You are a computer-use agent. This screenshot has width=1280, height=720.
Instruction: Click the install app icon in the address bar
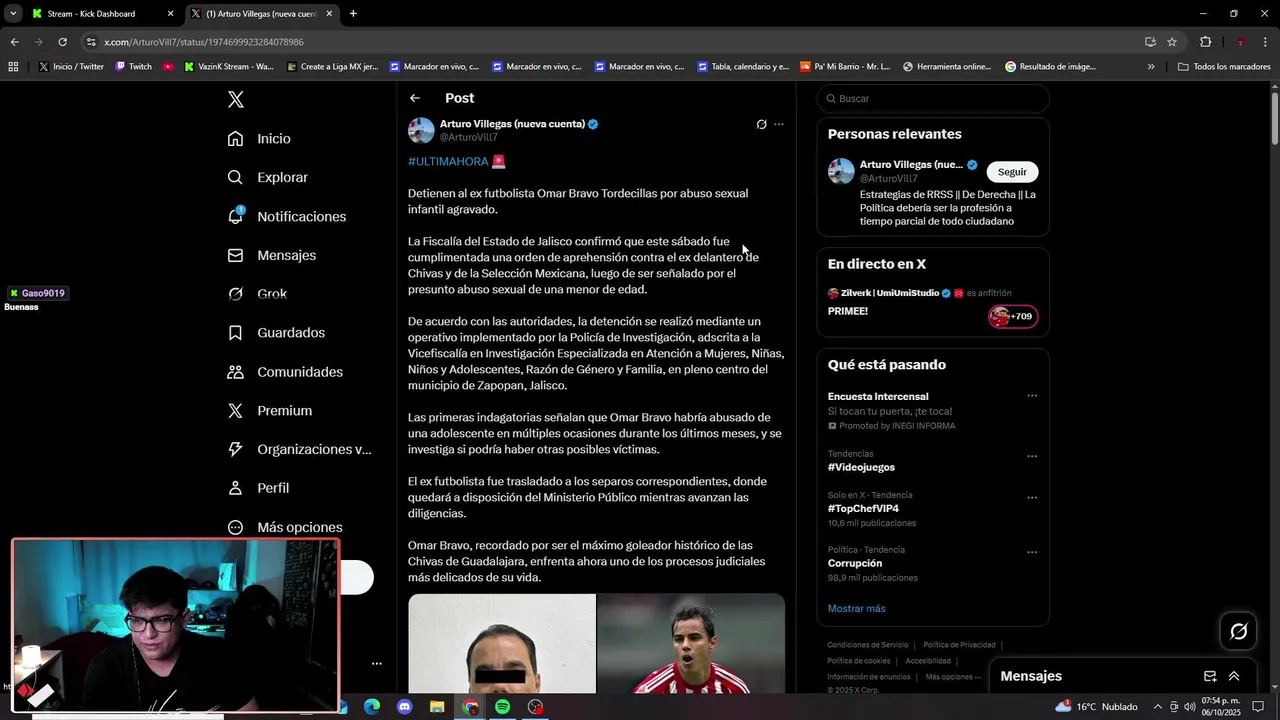click(1150, 42)
